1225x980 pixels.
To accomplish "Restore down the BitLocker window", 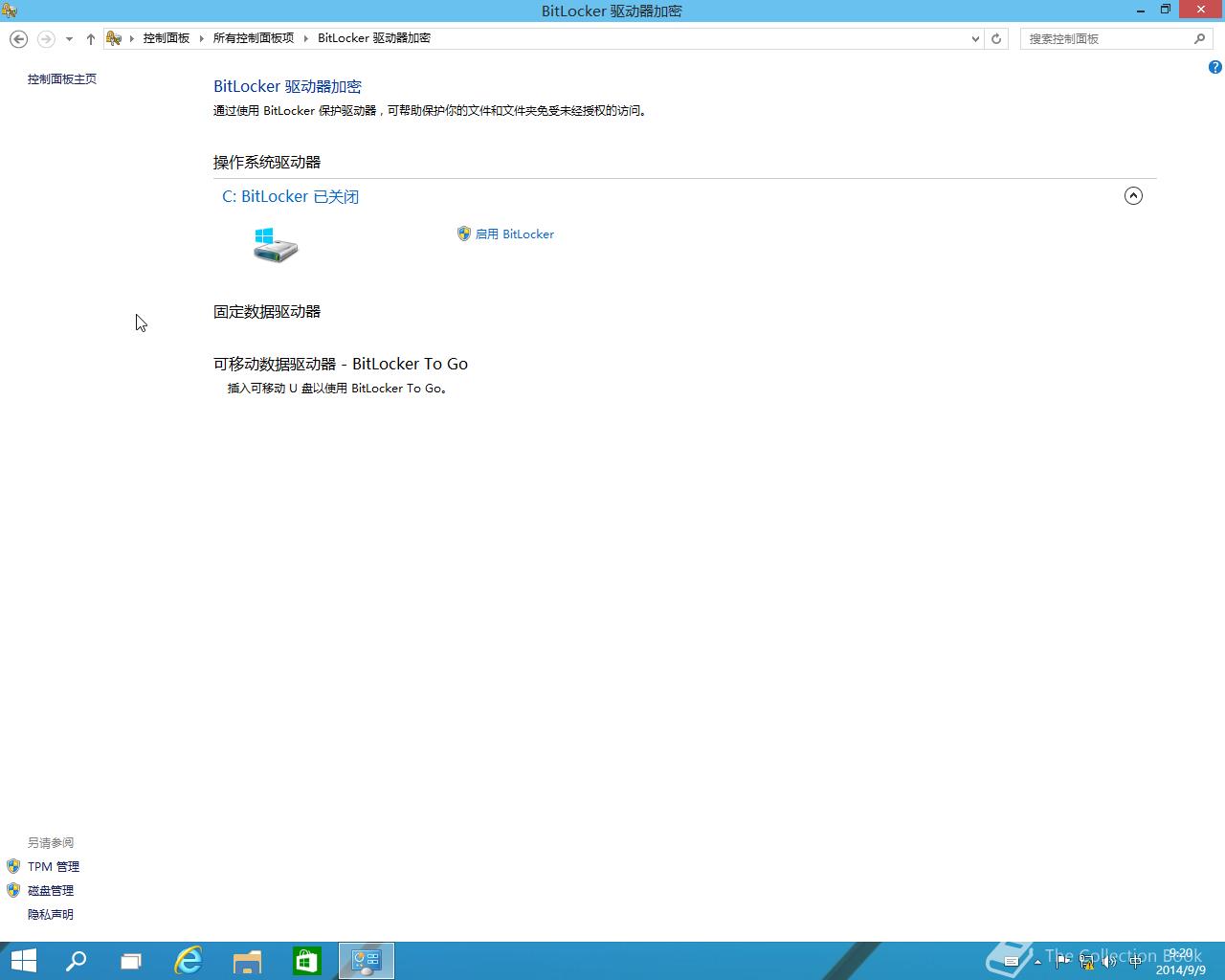I will pyautogui.click(x=1166, y=10).
